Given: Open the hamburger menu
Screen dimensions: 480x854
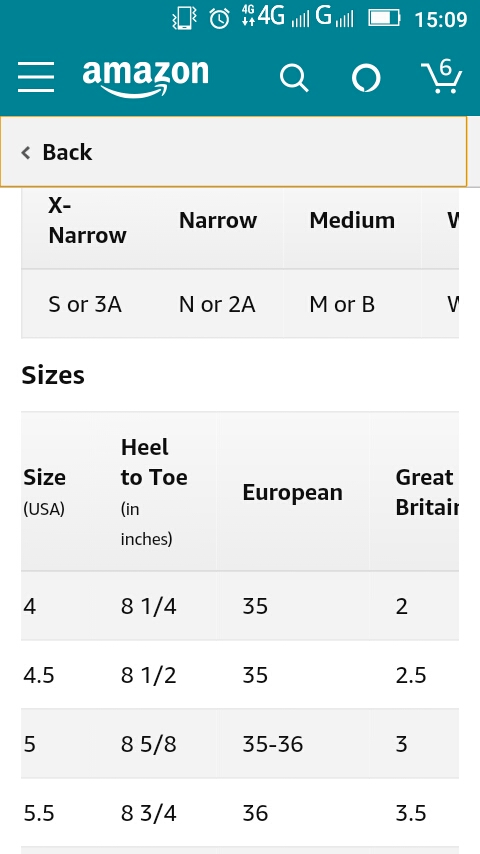Looking at the screenshot, I should (x=36, y=77).
